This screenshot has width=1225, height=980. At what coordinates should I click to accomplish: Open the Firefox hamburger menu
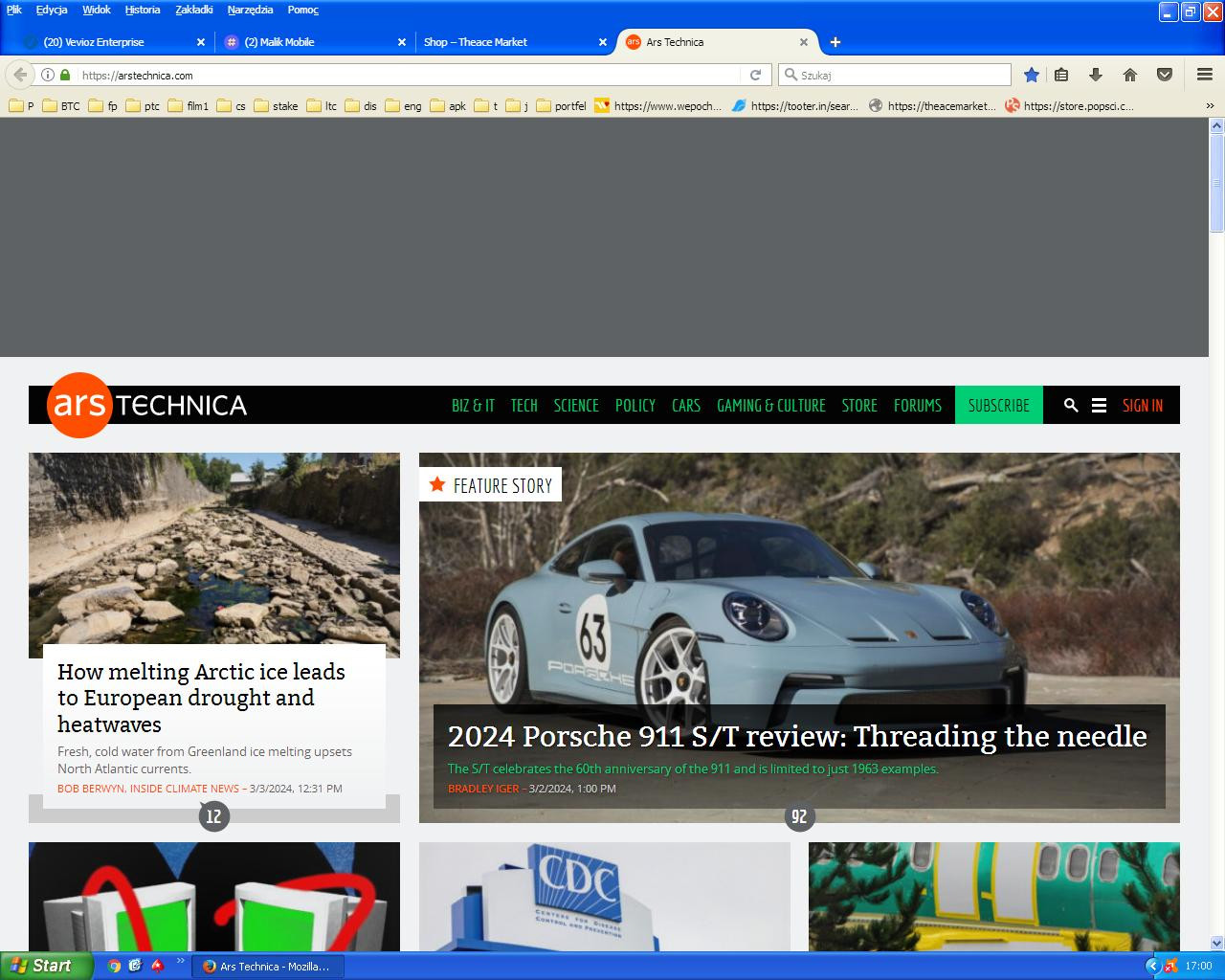tap(1205, 75)
